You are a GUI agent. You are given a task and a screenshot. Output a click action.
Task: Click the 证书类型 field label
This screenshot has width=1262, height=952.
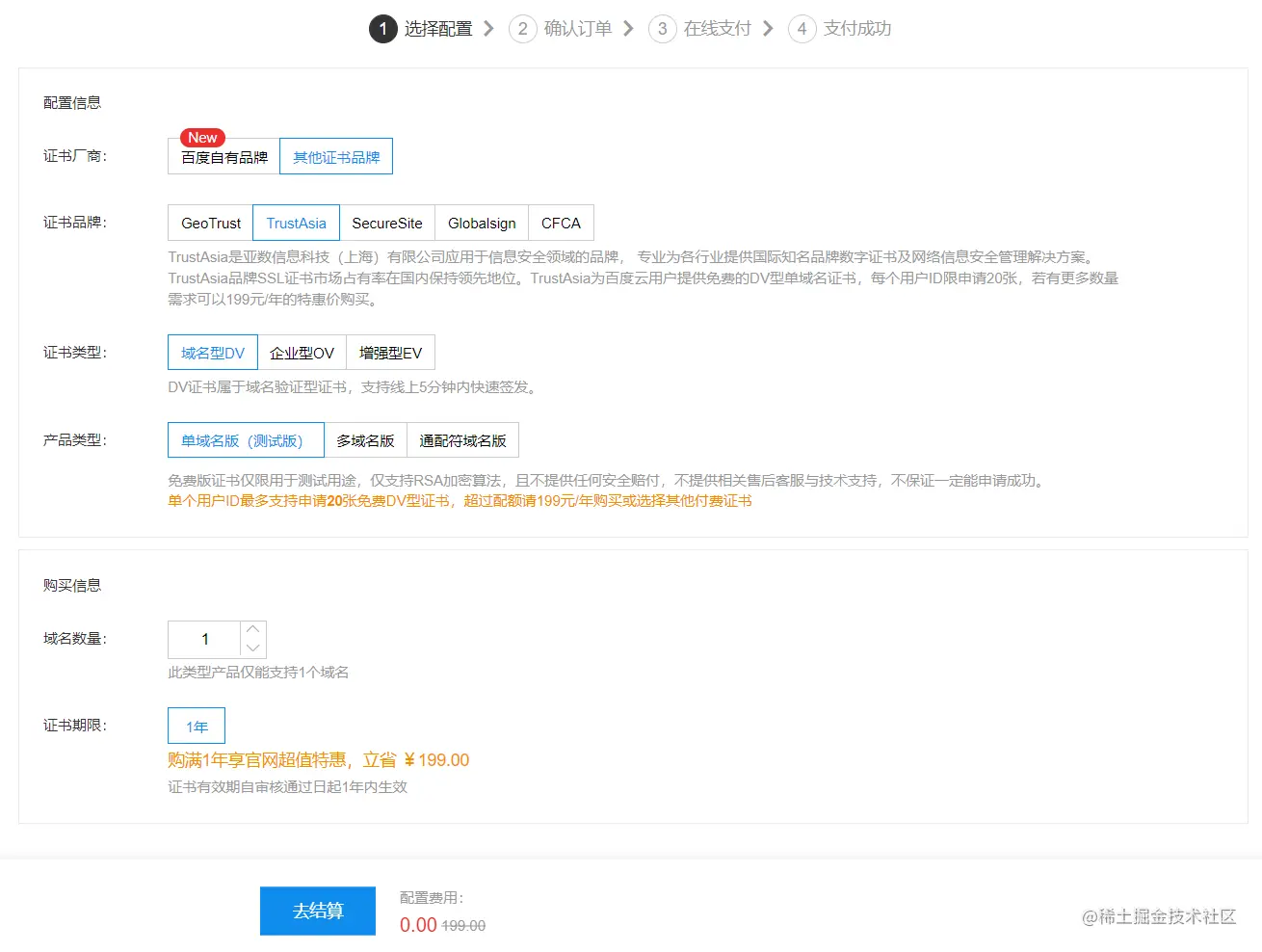point(75,353)
